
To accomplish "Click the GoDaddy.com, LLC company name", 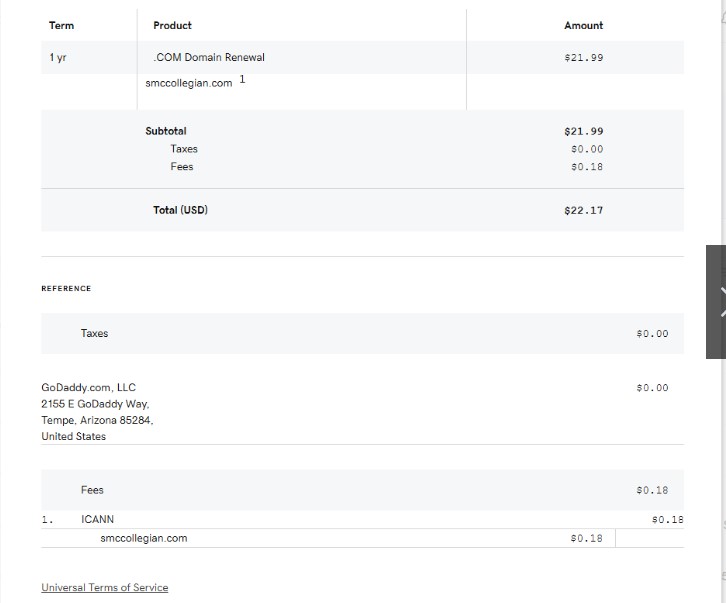I will 88,387.
